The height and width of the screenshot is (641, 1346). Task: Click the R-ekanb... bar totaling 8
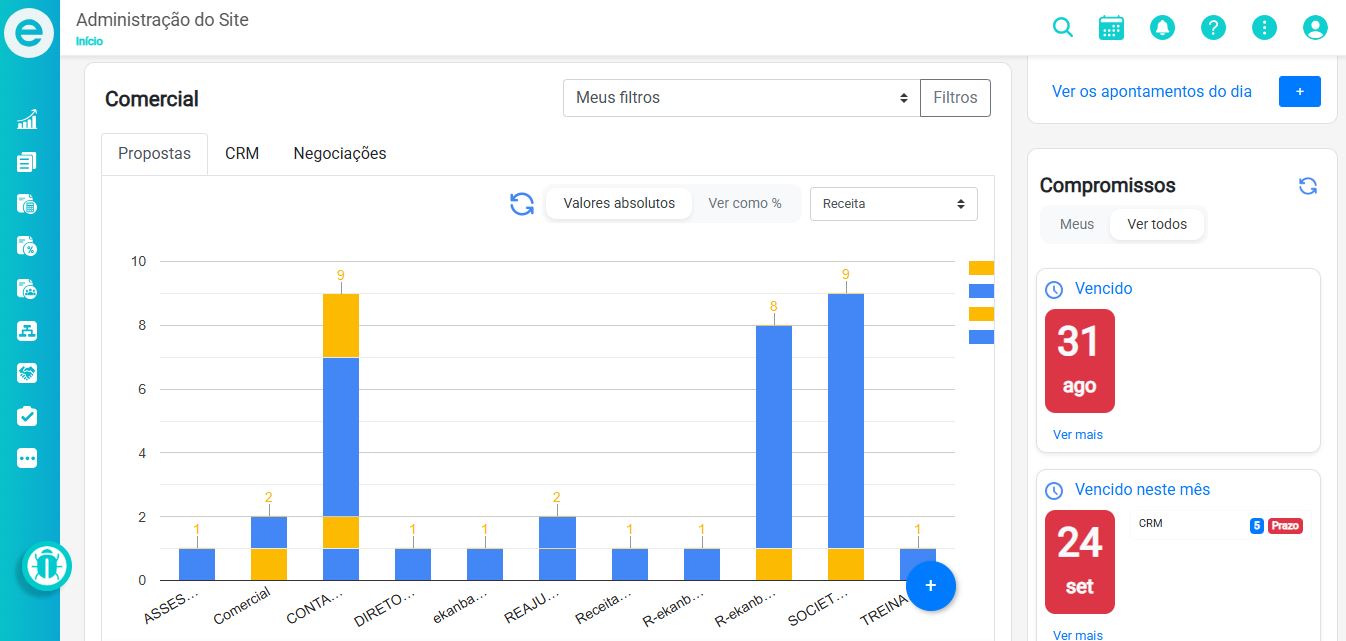point(774,453)
